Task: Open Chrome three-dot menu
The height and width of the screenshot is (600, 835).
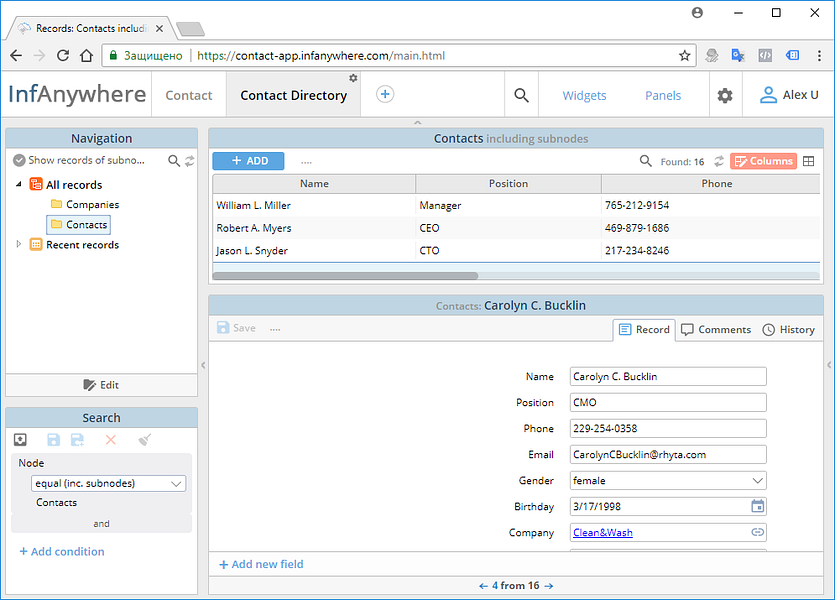Action: 819,55
